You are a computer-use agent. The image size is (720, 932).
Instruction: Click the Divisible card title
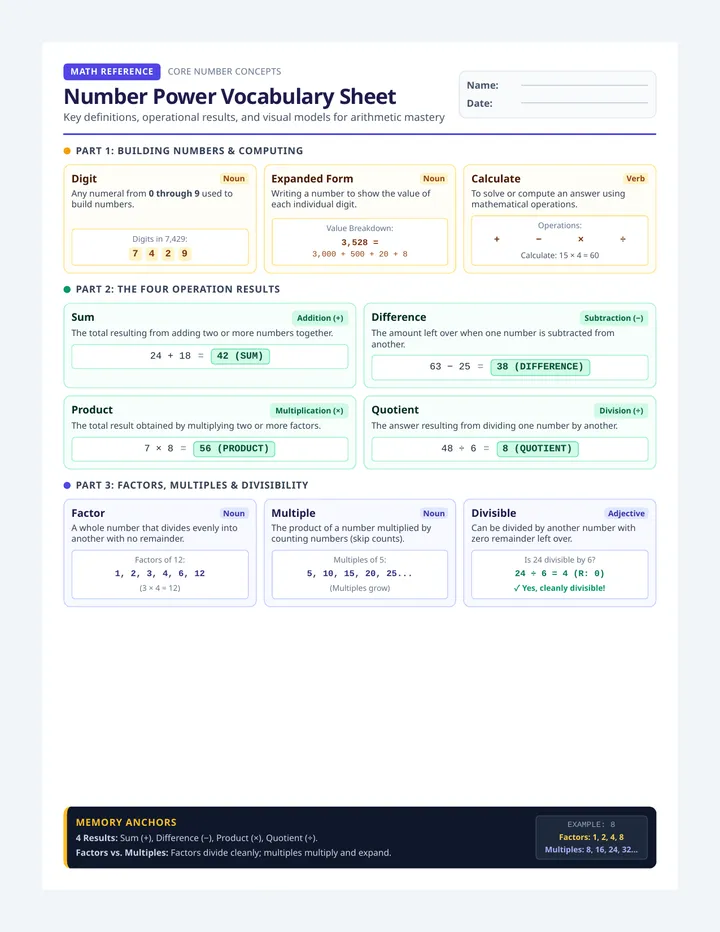tap(493, 514)
